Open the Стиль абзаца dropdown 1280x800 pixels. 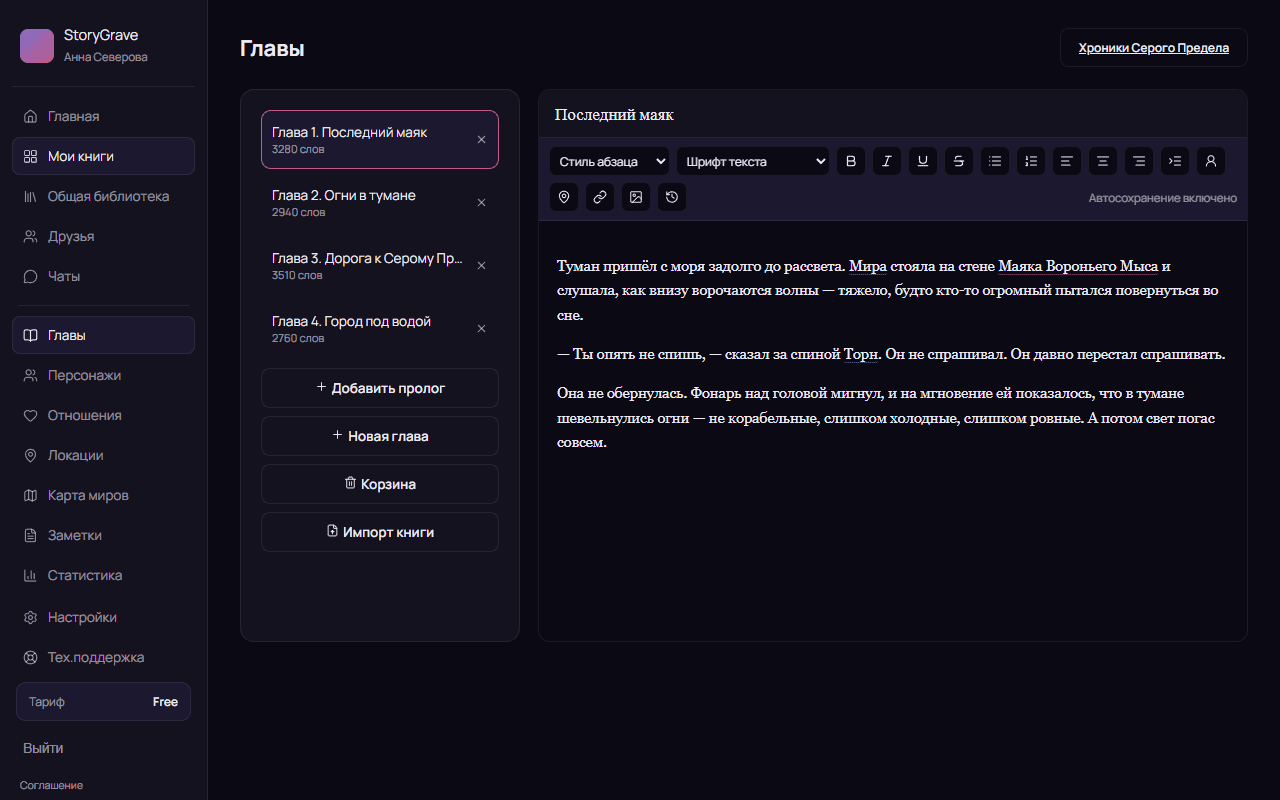click(609, 161)
